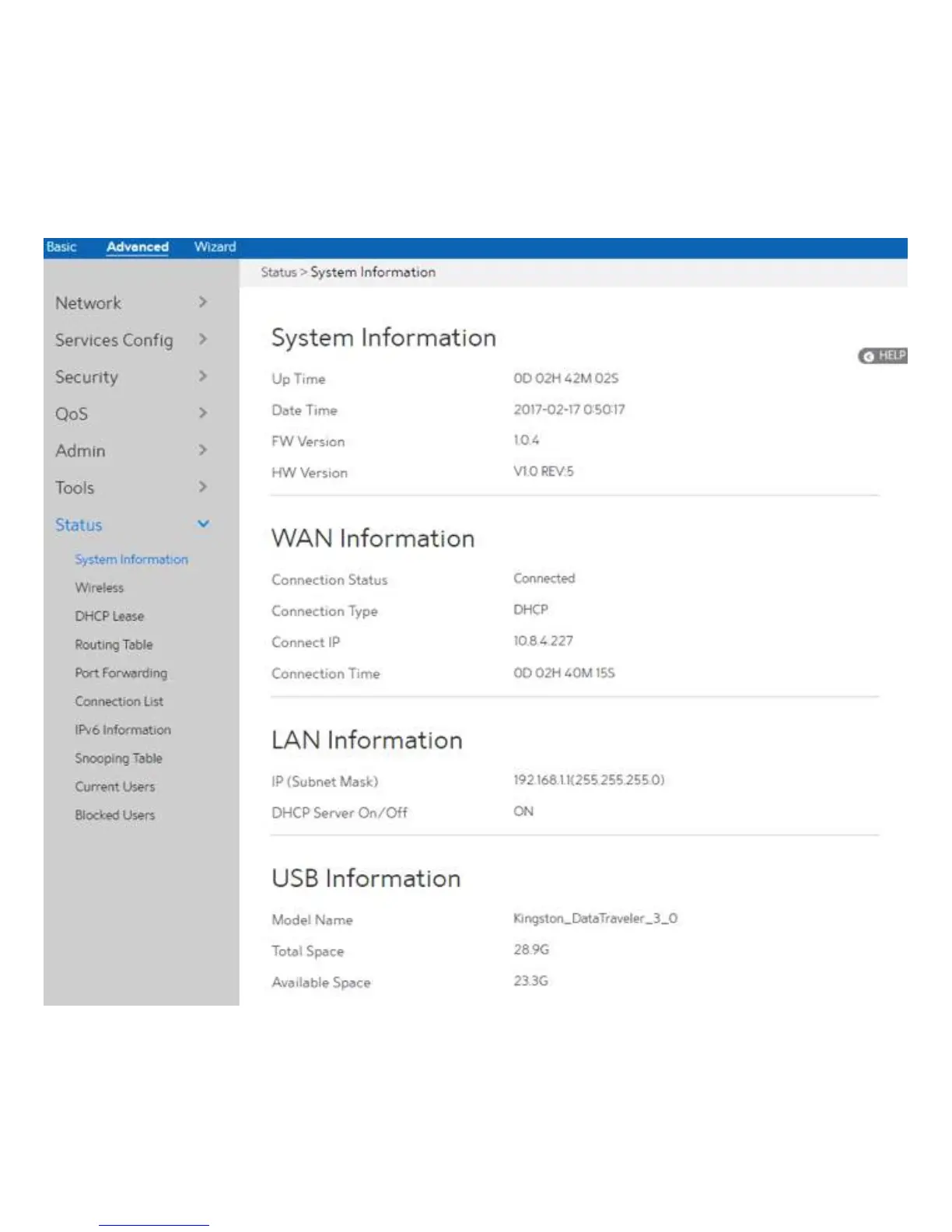Open the Services Config menu

(x=114, y=340)
